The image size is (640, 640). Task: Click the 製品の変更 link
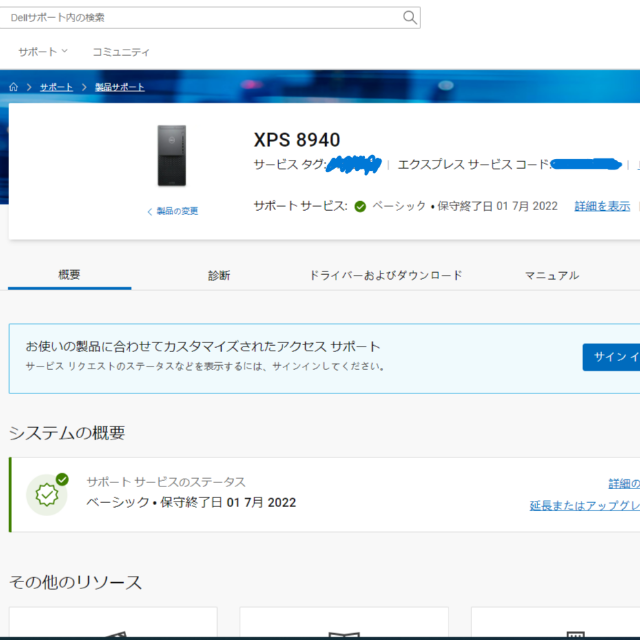(x=173, y=211)
